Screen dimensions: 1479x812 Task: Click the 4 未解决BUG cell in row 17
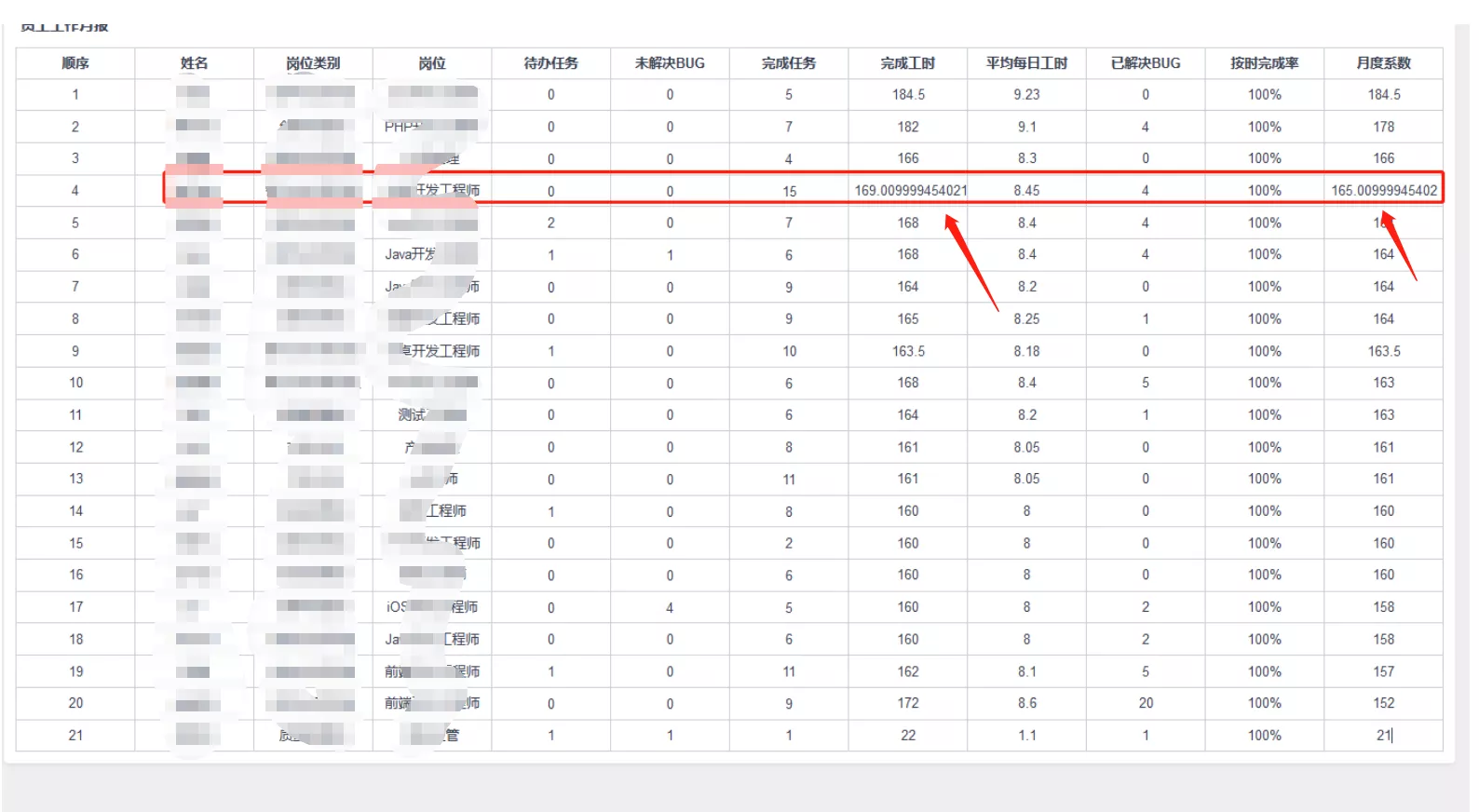tap(670, 608)
